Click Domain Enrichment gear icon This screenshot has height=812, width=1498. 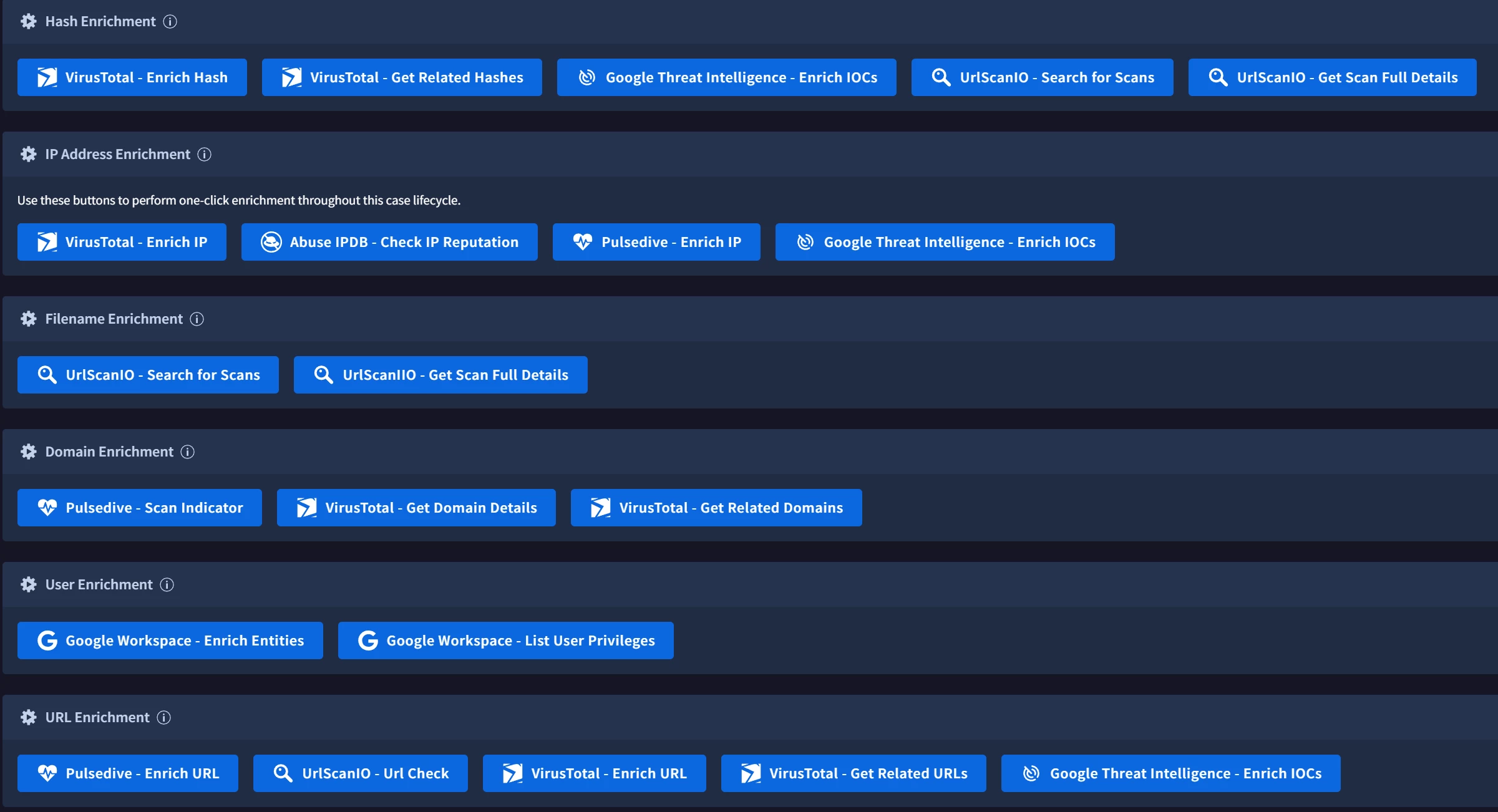click(x=29, y=452)
